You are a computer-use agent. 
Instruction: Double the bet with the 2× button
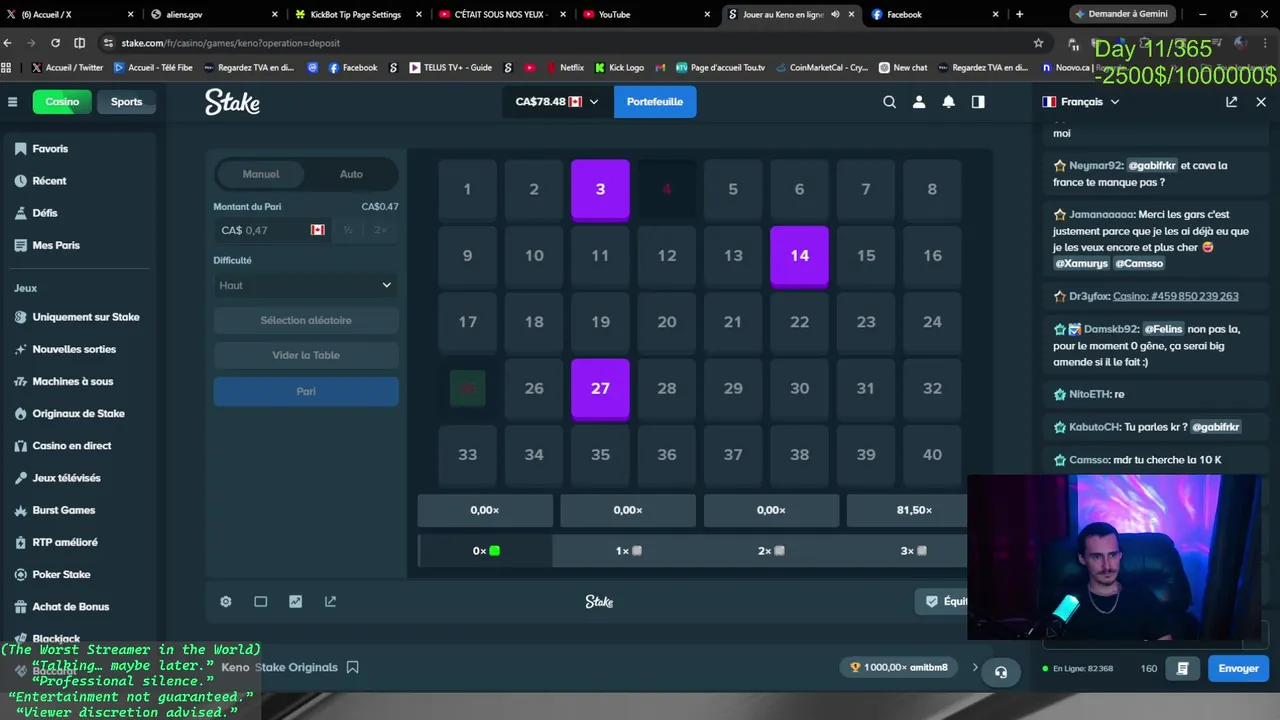380,230
